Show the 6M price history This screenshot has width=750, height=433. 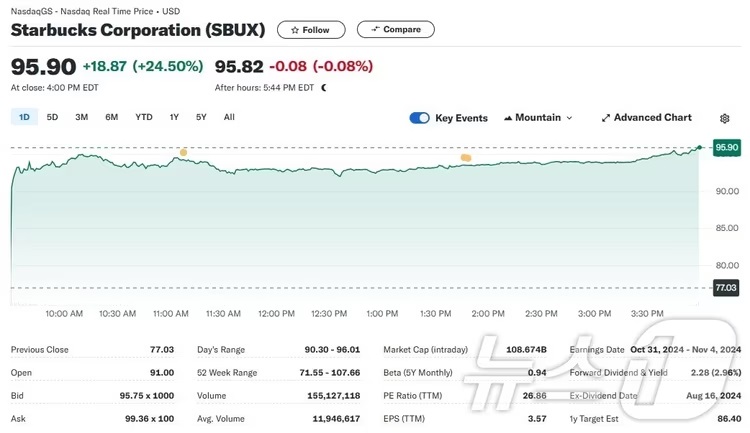click(x=112, y=117)
